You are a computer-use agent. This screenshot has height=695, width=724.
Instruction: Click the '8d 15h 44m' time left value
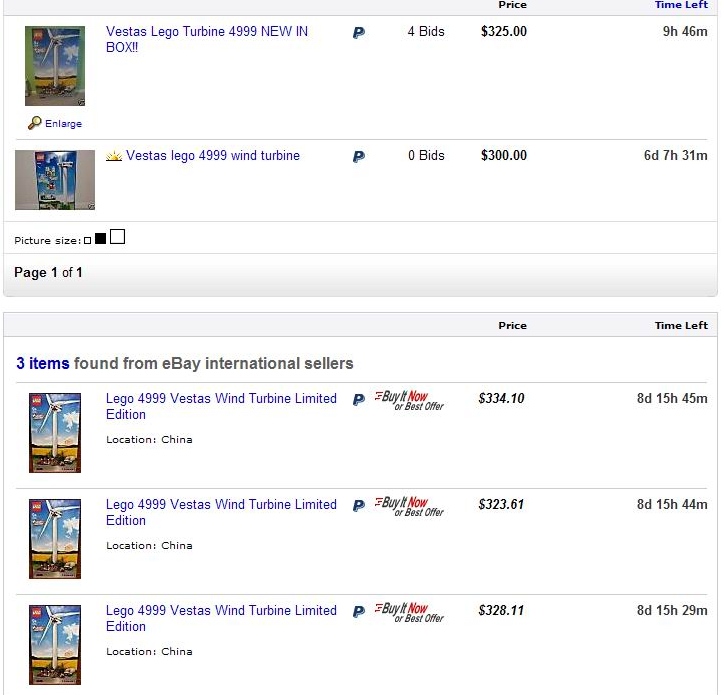672,504
